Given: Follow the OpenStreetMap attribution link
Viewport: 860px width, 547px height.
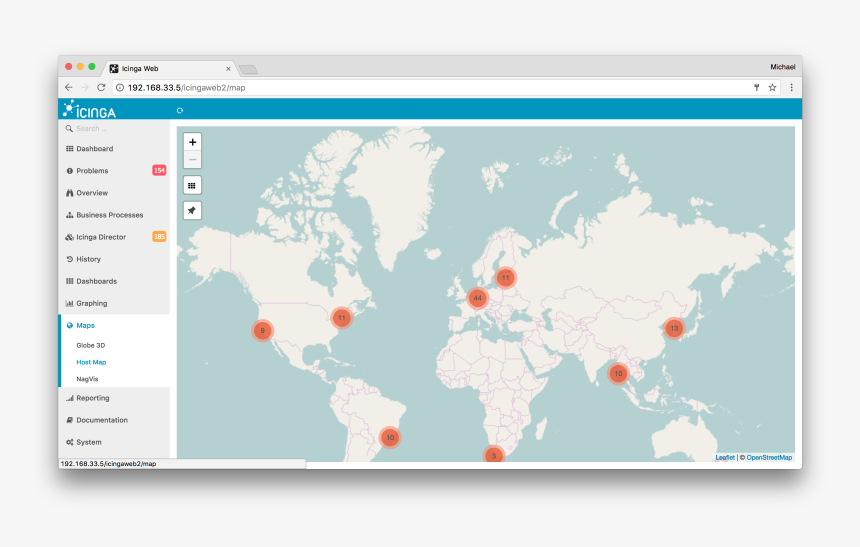Looking at the screenshot, I should click(x=769, y=457).
